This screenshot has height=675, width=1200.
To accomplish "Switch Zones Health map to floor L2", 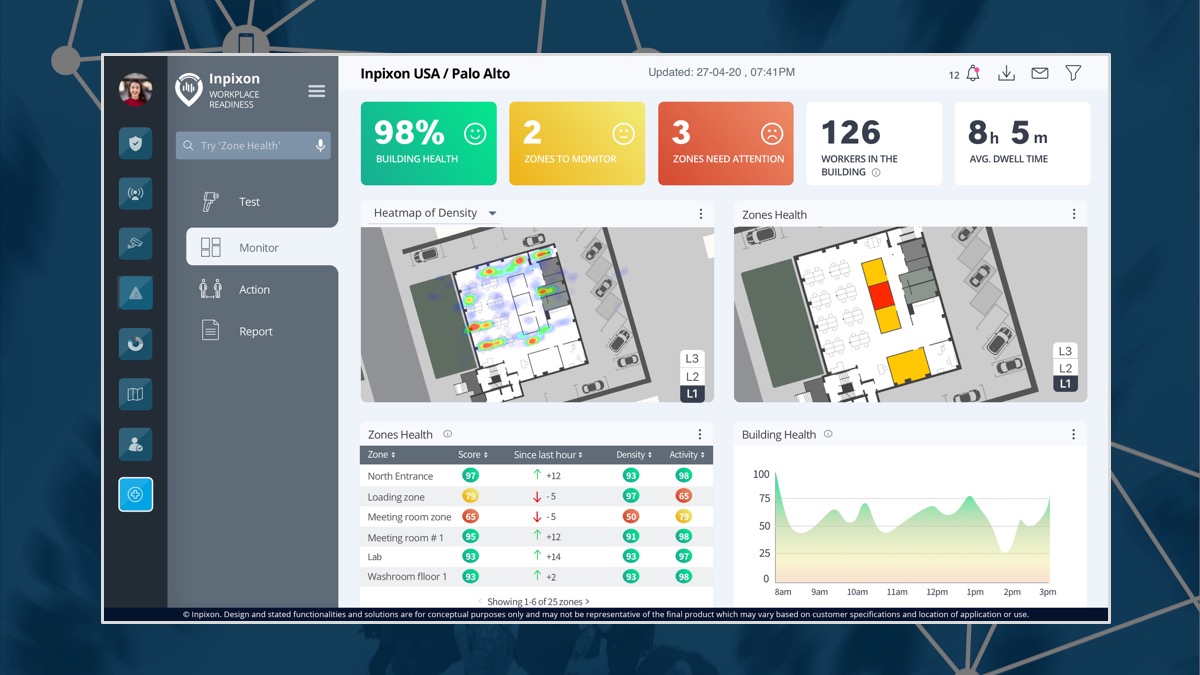I will pos(1065,368).
